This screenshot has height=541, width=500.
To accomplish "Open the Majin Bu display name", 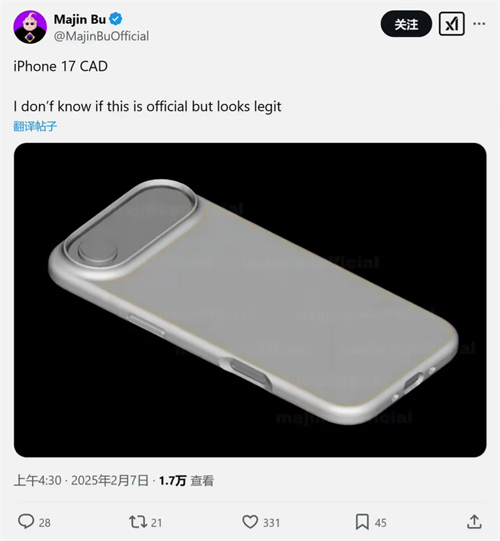I will pos(80,19).
